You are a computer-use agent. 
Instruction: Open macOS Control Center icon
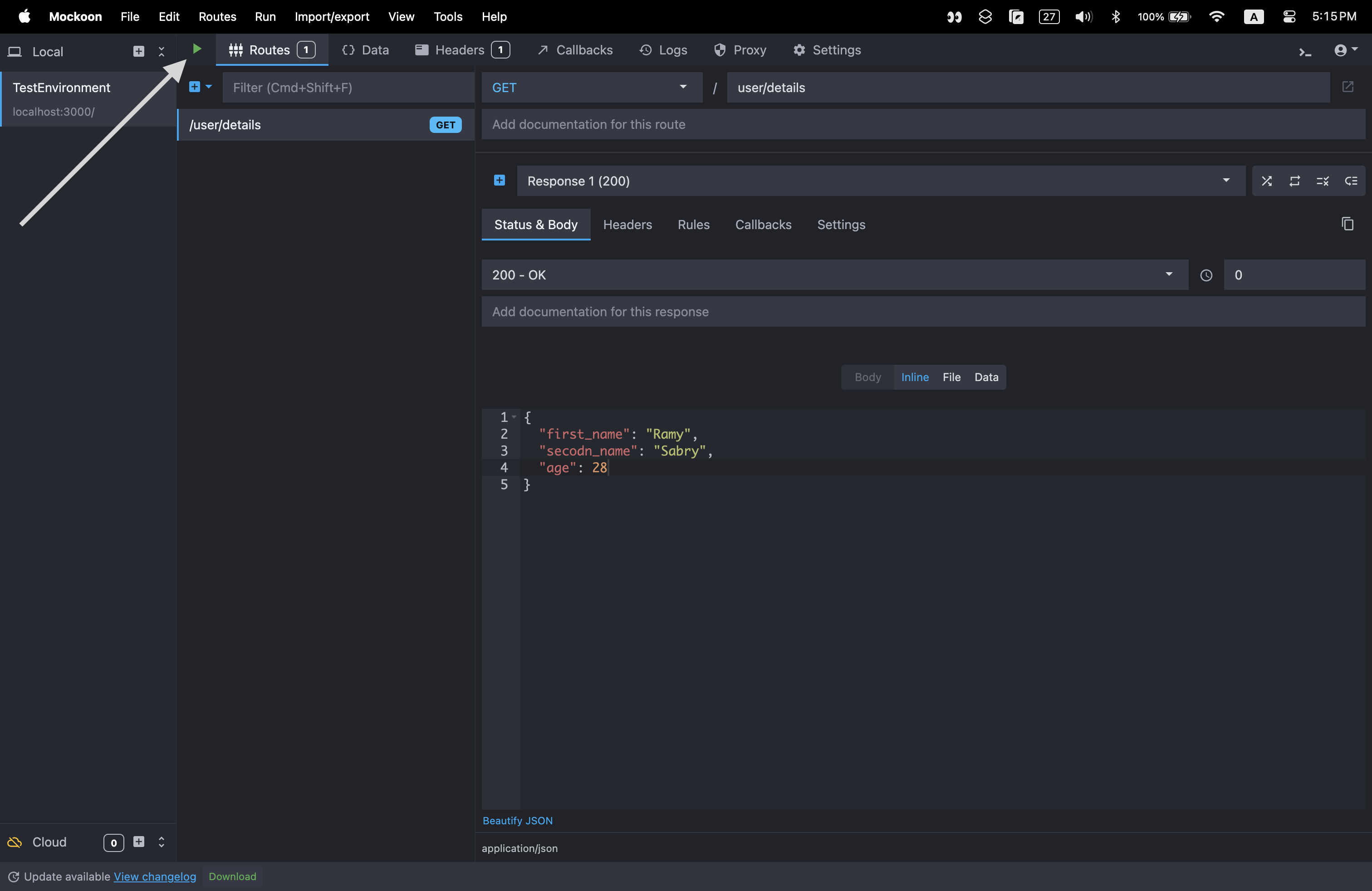[1289, 17]
